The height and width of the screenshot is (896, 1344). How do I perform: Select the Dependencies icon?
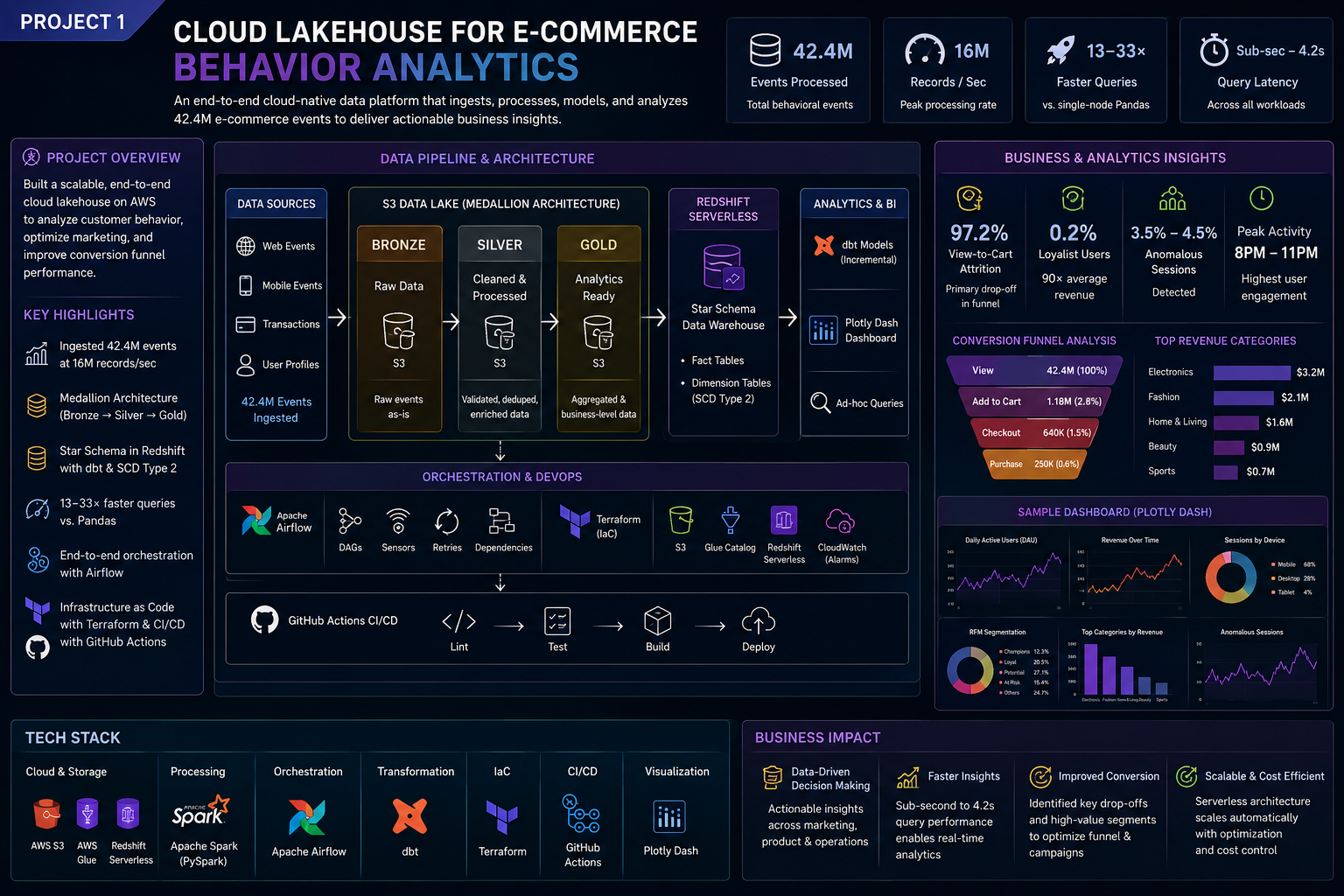point(501,521)
